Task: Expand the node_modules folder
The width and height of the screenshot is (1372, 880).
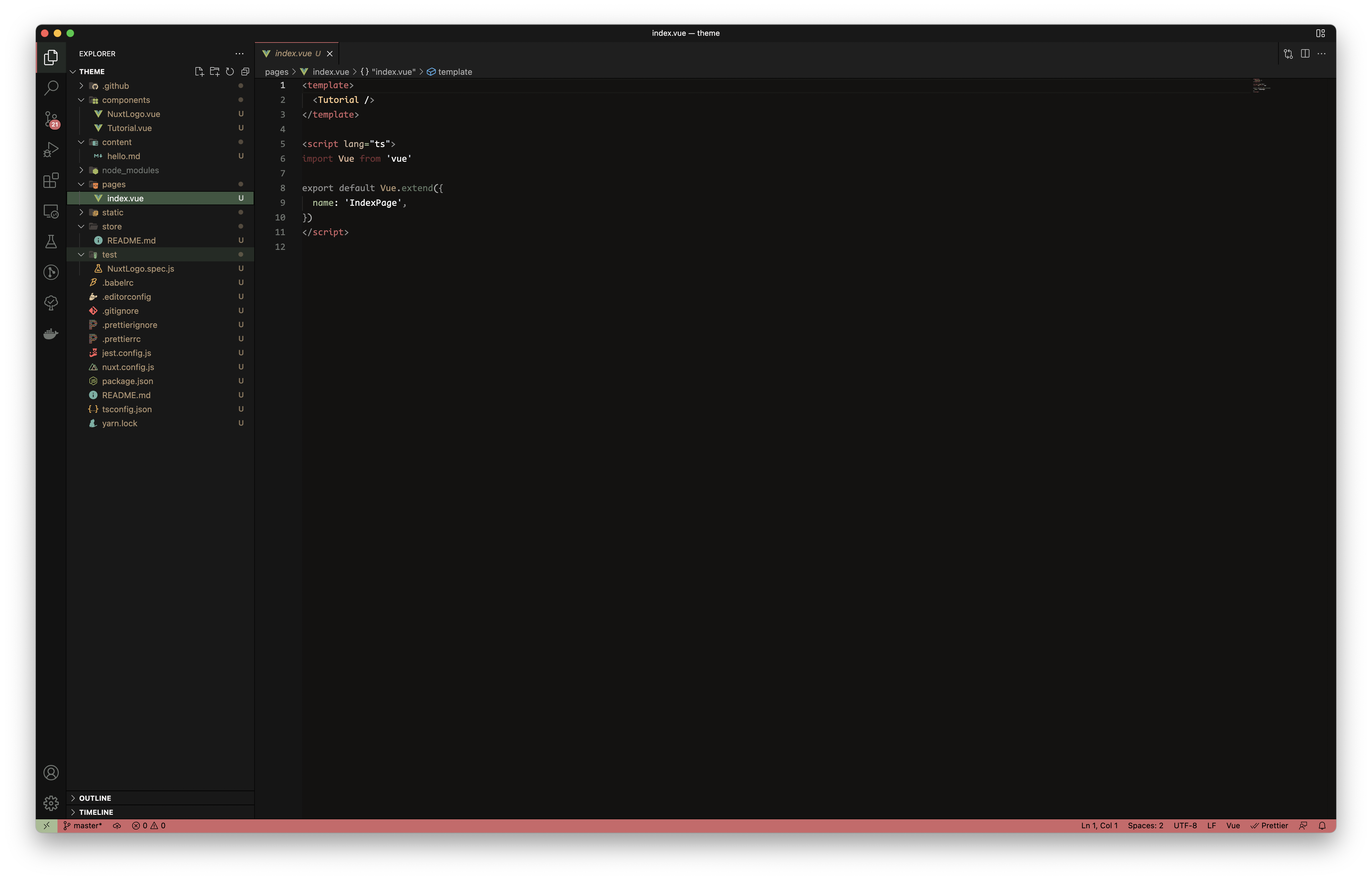Action: [x=130, y=170]
